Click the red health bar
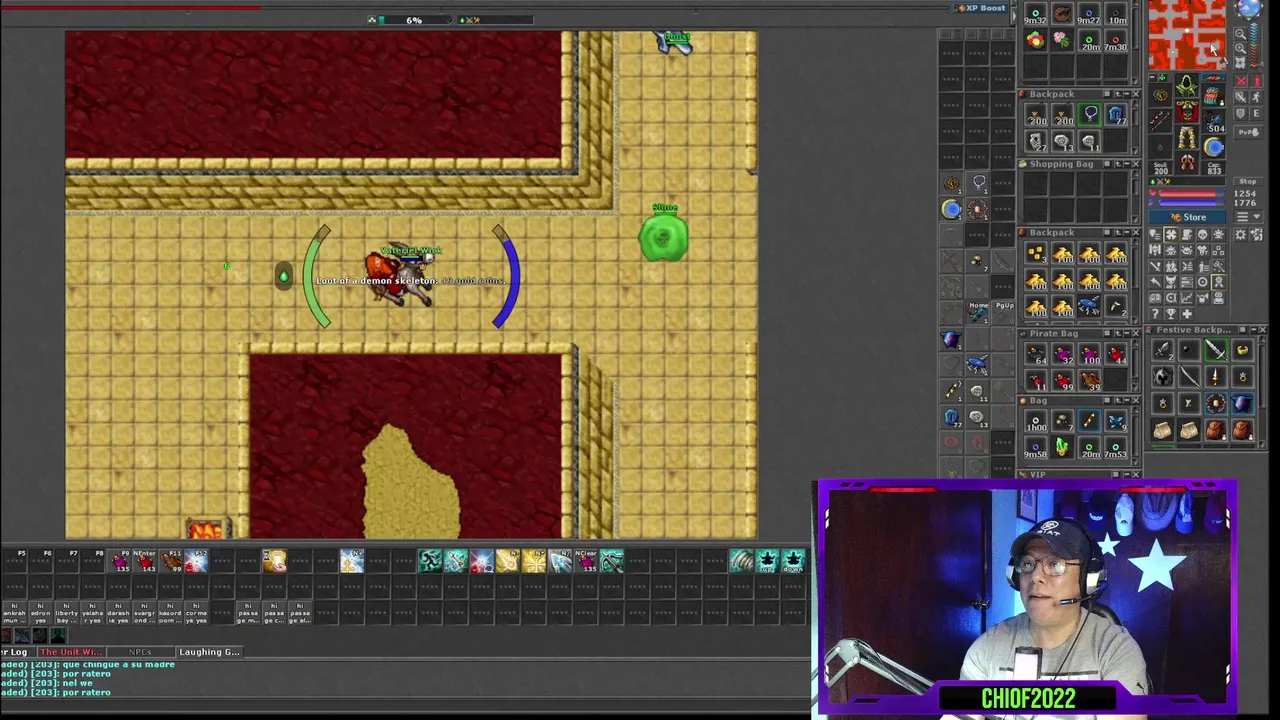Screen dimensions: 1280x720 point(1187,194)
